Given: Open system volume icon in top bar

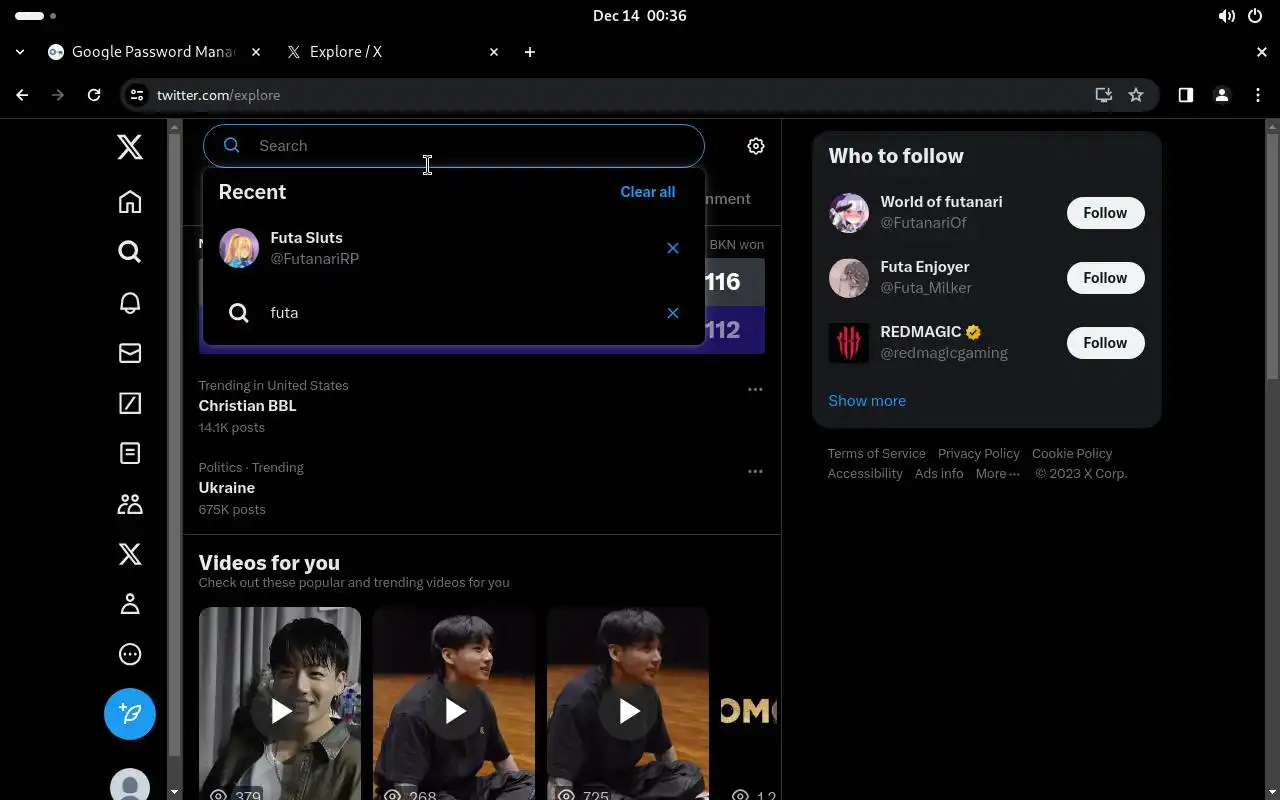Looking at the screenshot, I should 1226,16.
